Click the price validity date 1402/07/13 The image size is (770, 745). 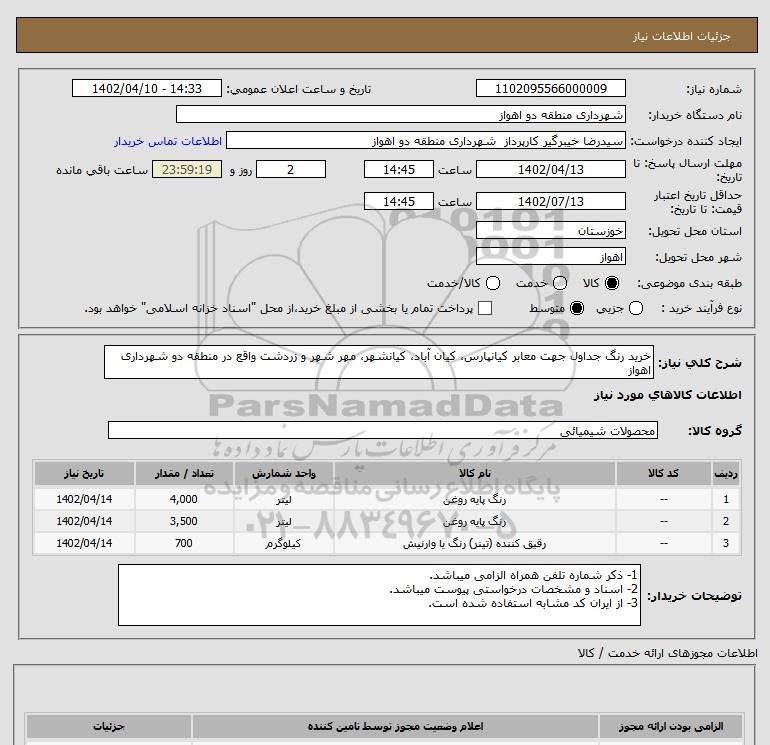click(x=550, y=201)
